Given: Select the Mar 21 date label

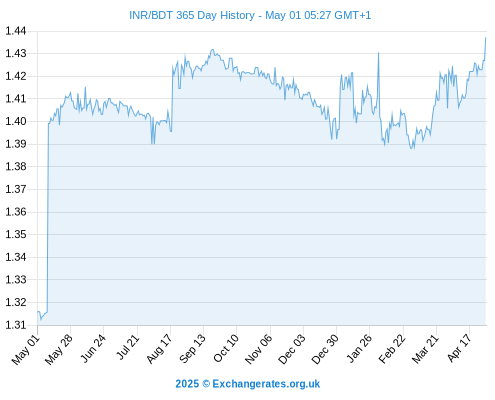Looking at the screenshot, I should [x=425, y=349].
